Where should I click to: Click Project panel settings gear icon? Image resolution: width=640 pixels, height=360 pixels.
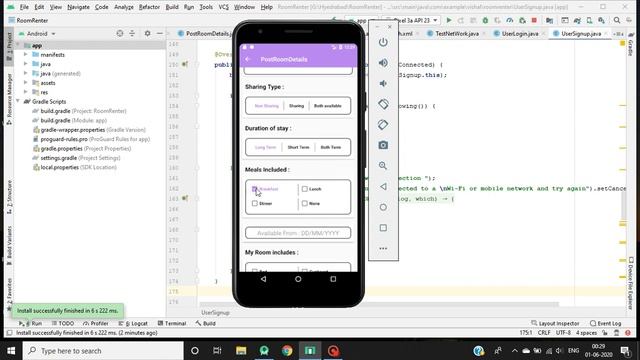147,33
